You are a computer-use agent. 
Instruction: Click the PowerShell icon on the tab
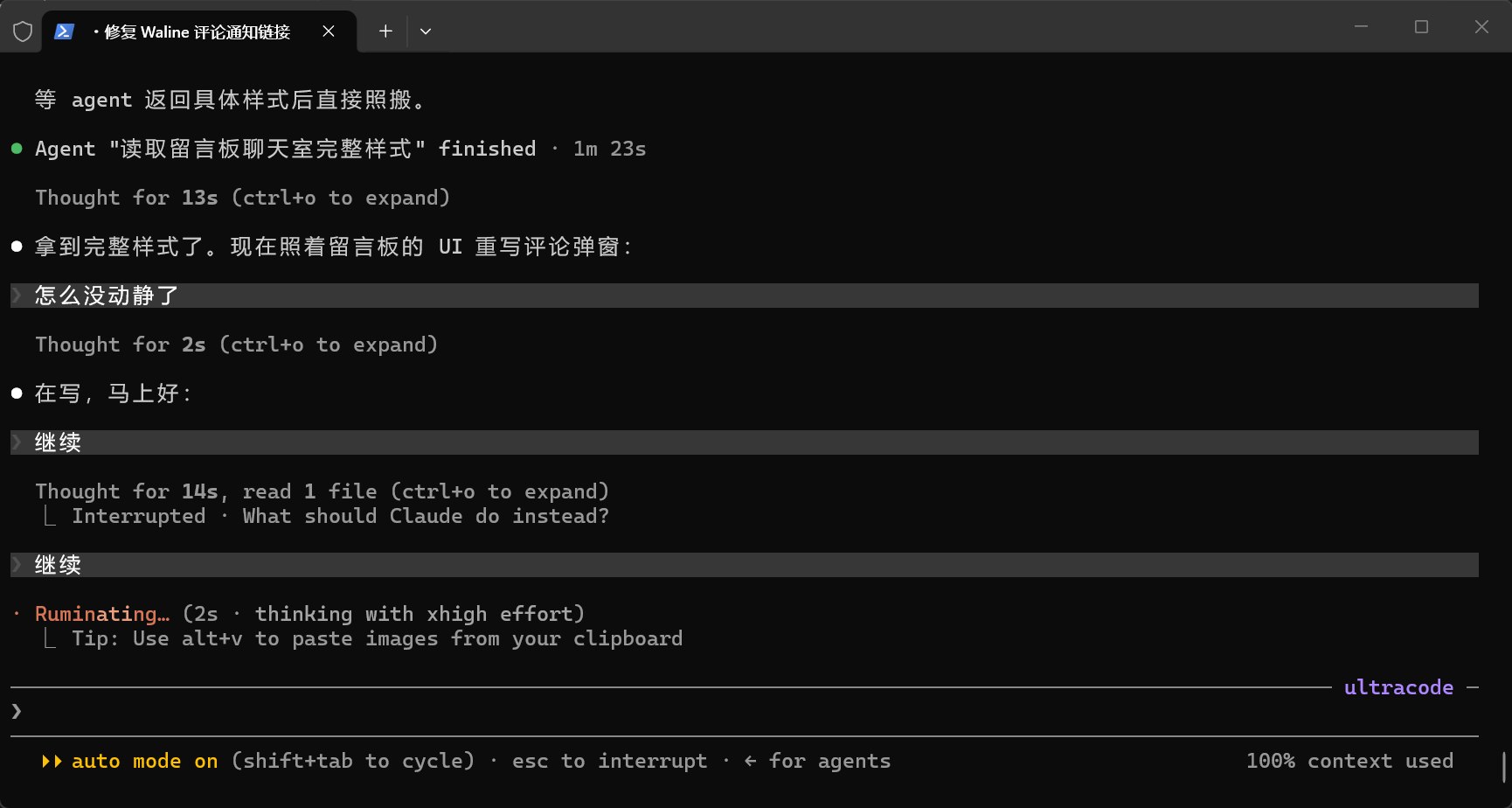tap(64, 31)
